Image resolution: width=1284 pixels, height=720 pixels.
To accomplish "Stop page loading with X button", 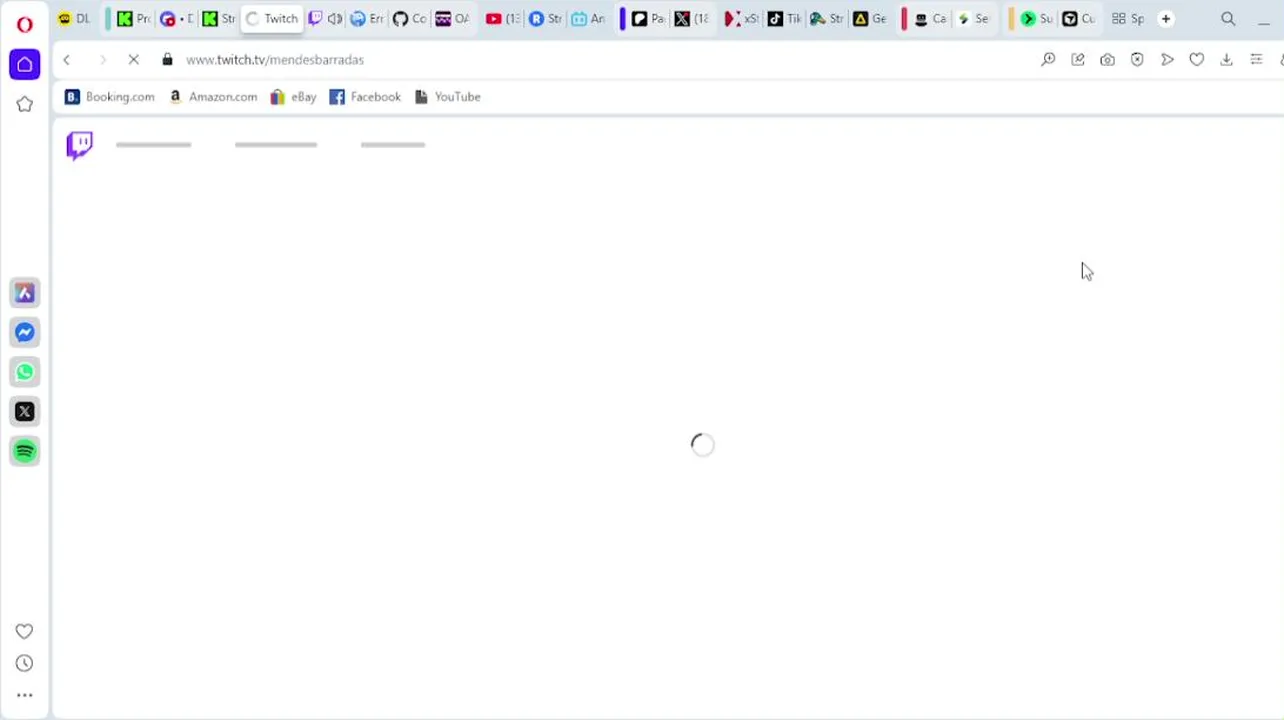I will pyautogui.click(x=133, y=60).
